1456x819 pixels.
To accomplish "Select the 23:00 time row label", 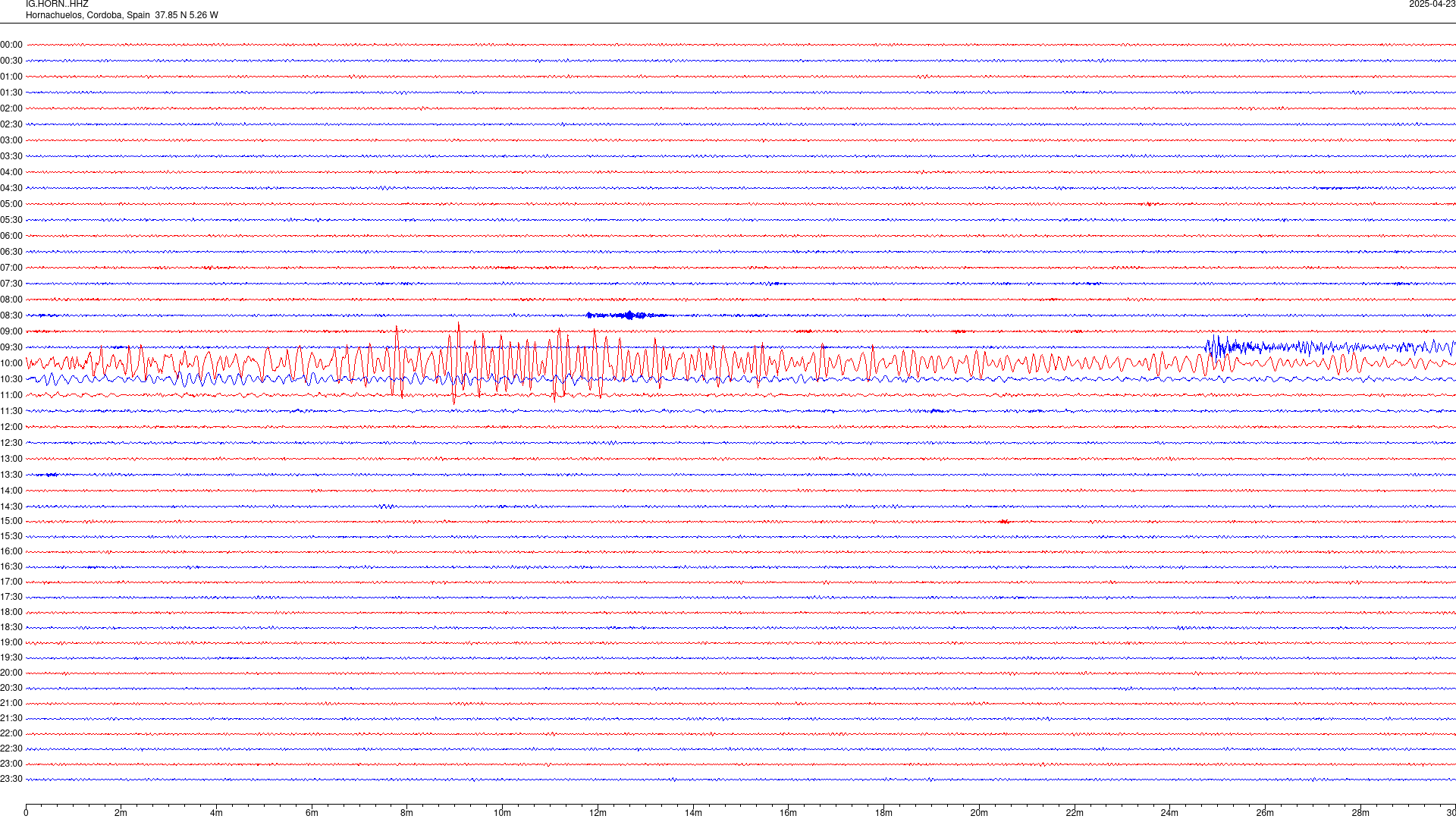I will click(11, 764).
